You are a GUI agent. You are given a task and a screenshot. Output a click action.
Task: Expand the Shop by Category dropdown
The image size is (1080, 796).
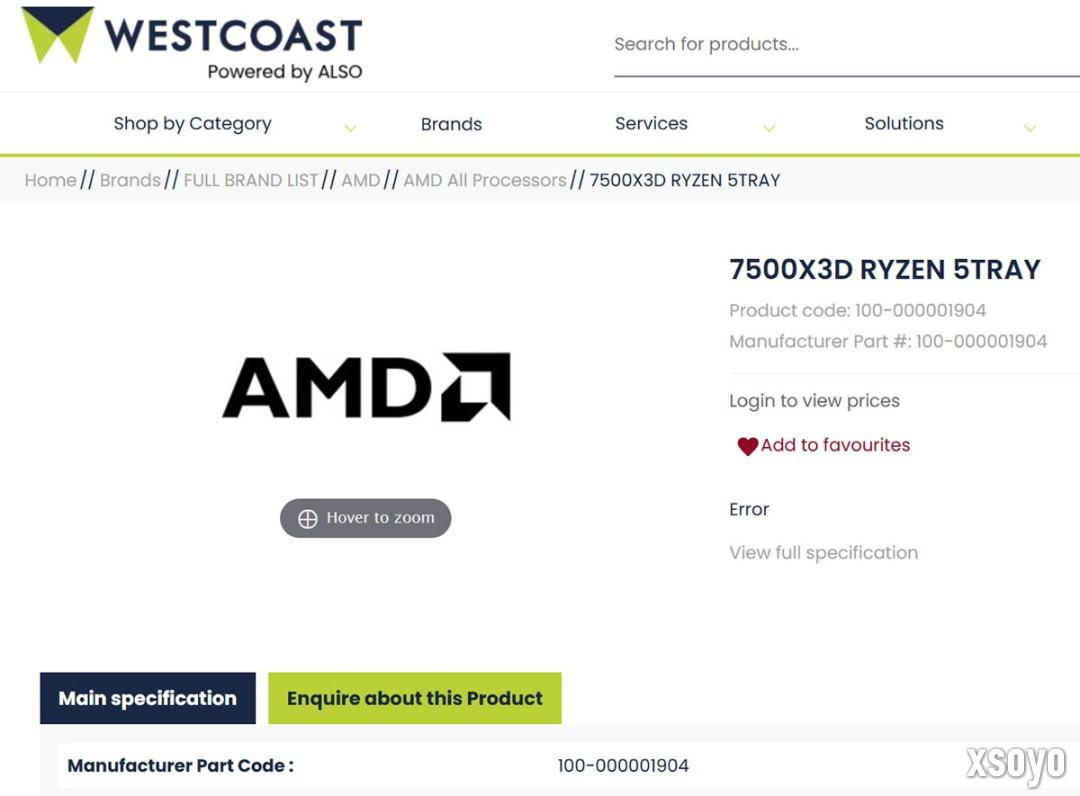point(192,123)
